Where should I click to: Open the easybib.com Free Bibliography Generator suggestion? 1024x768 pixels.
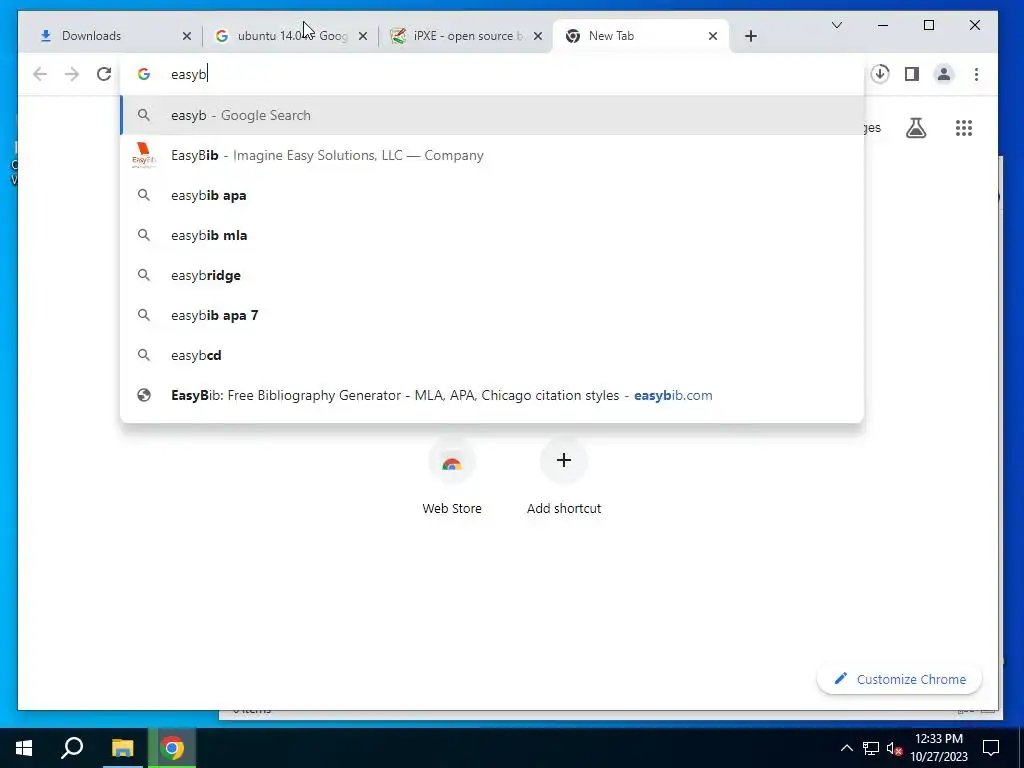point(492,395)
